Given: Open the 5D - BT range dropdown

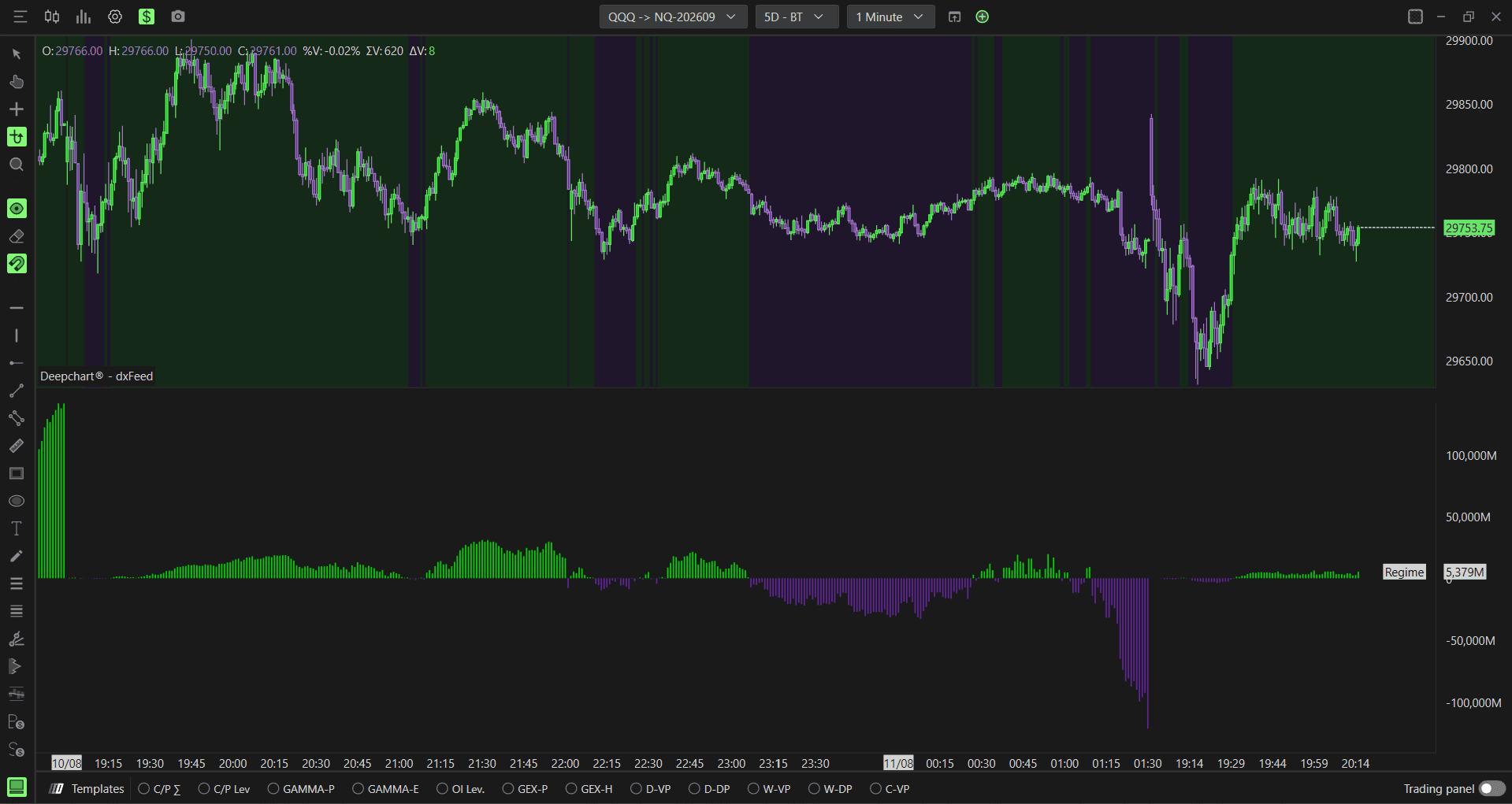Looking at the screenshot, I should 797,17.
